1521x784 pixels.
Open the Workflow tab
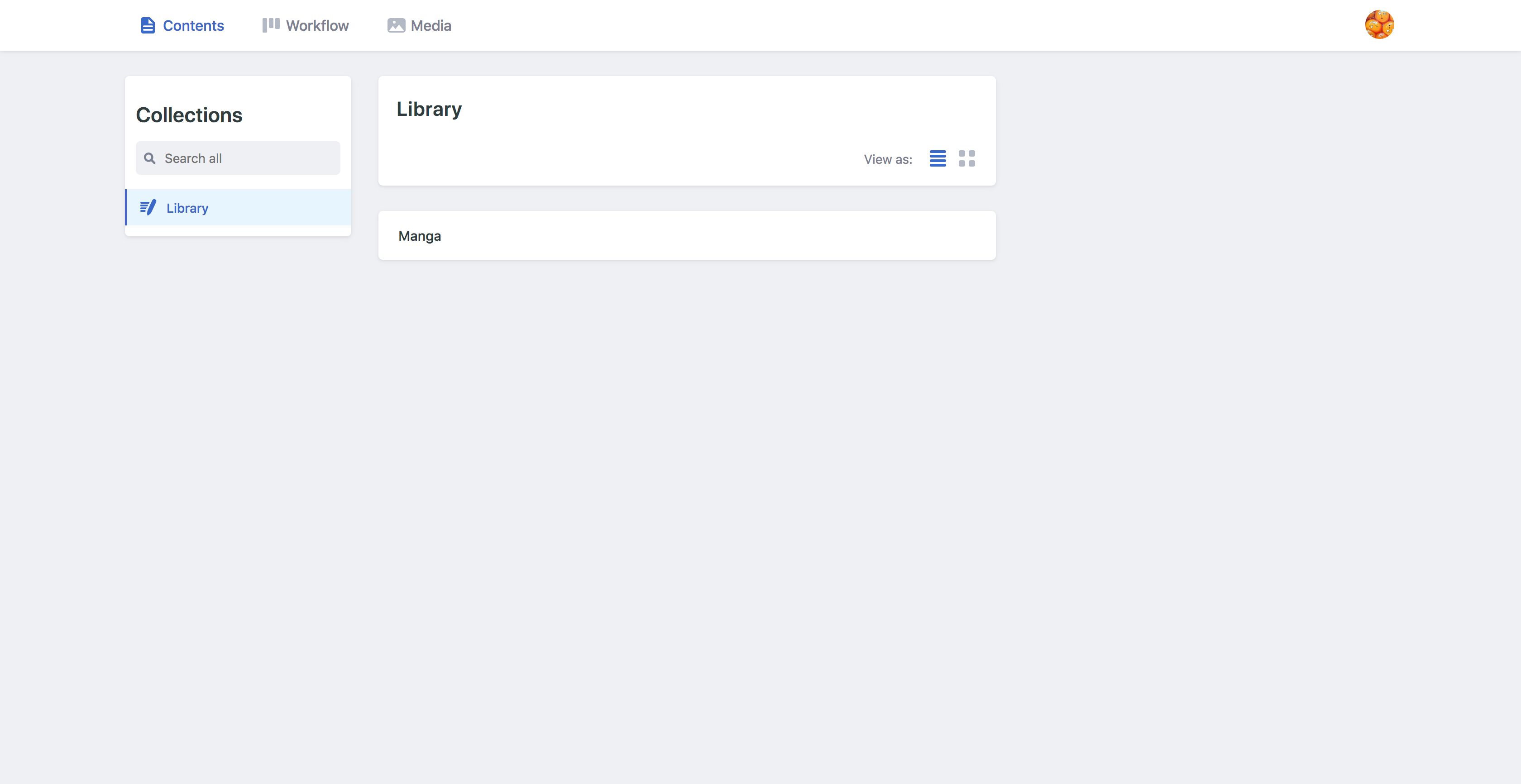click(306, 25)
